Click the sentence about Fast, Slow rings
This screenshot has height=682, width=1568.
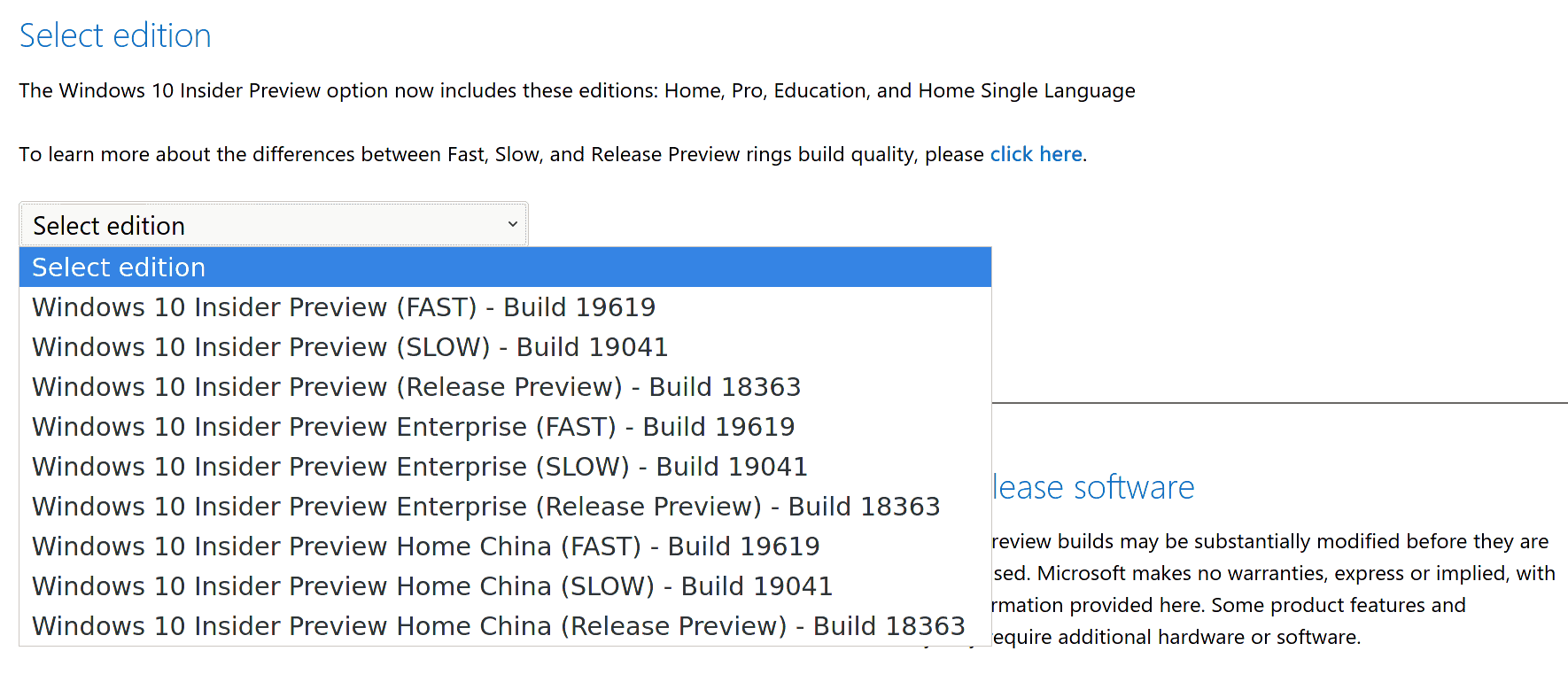[501, 154]
